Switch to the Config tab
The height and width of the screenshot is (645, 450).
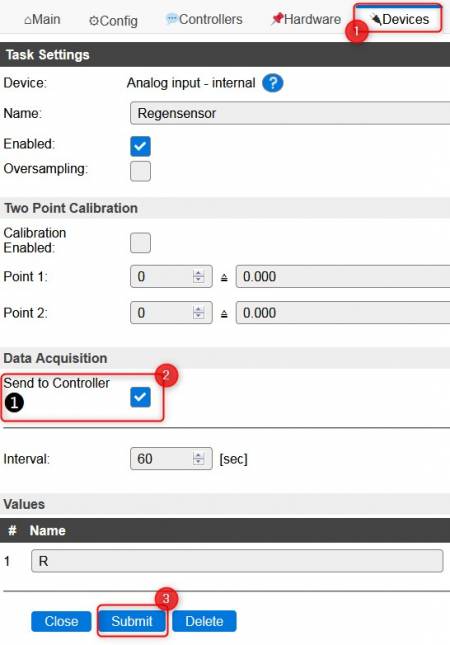113,20
